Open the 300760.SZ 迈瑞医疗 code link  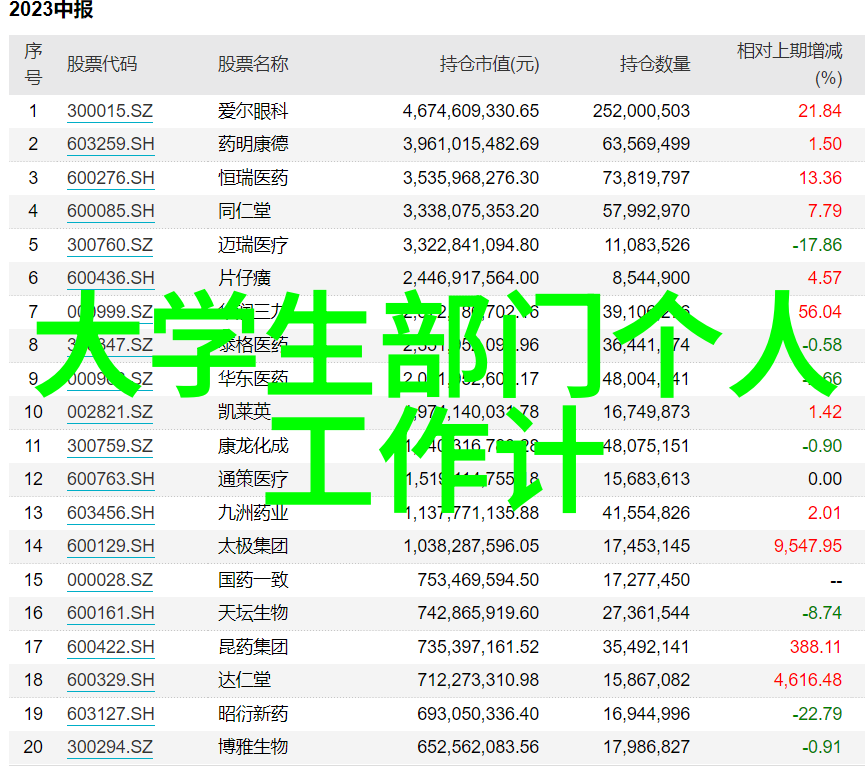(110, 245)
